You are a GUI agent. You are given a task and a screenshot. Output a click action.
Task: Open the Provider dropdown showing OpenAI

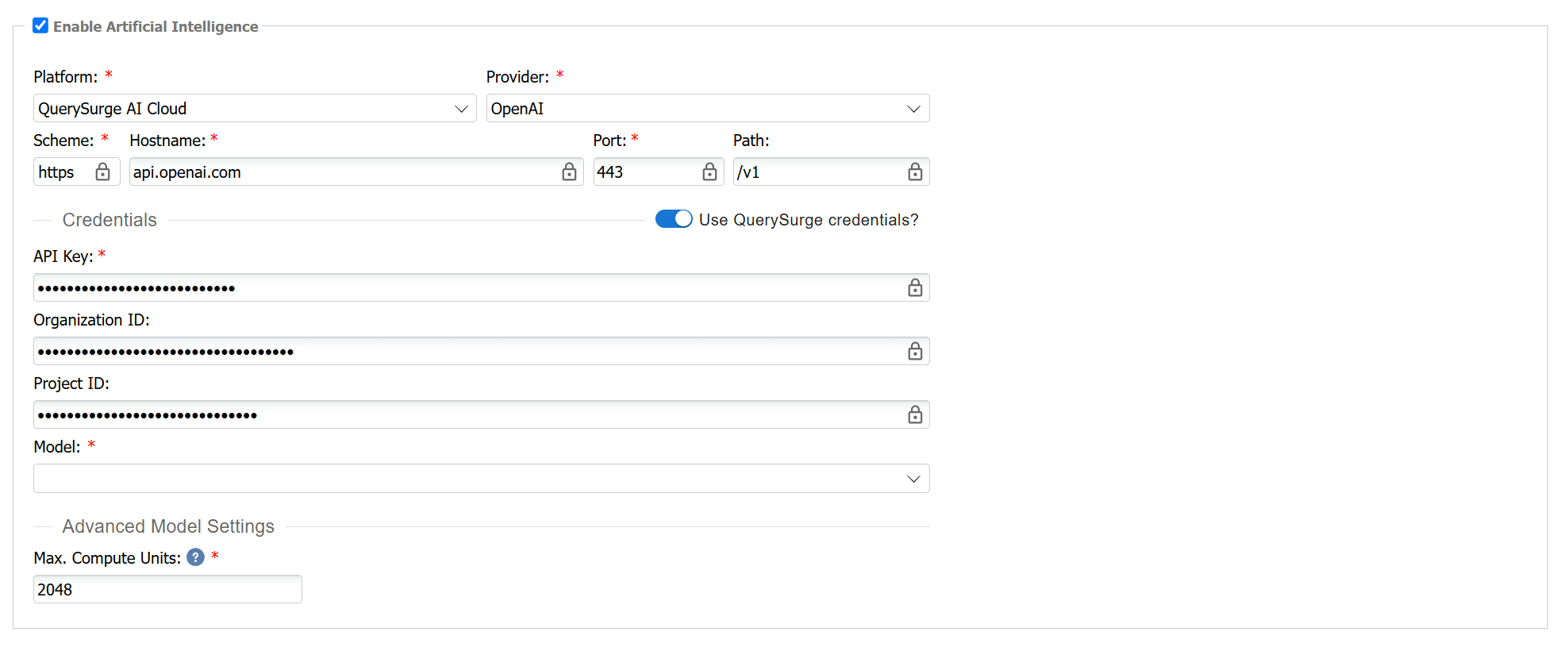click(708, 109)
